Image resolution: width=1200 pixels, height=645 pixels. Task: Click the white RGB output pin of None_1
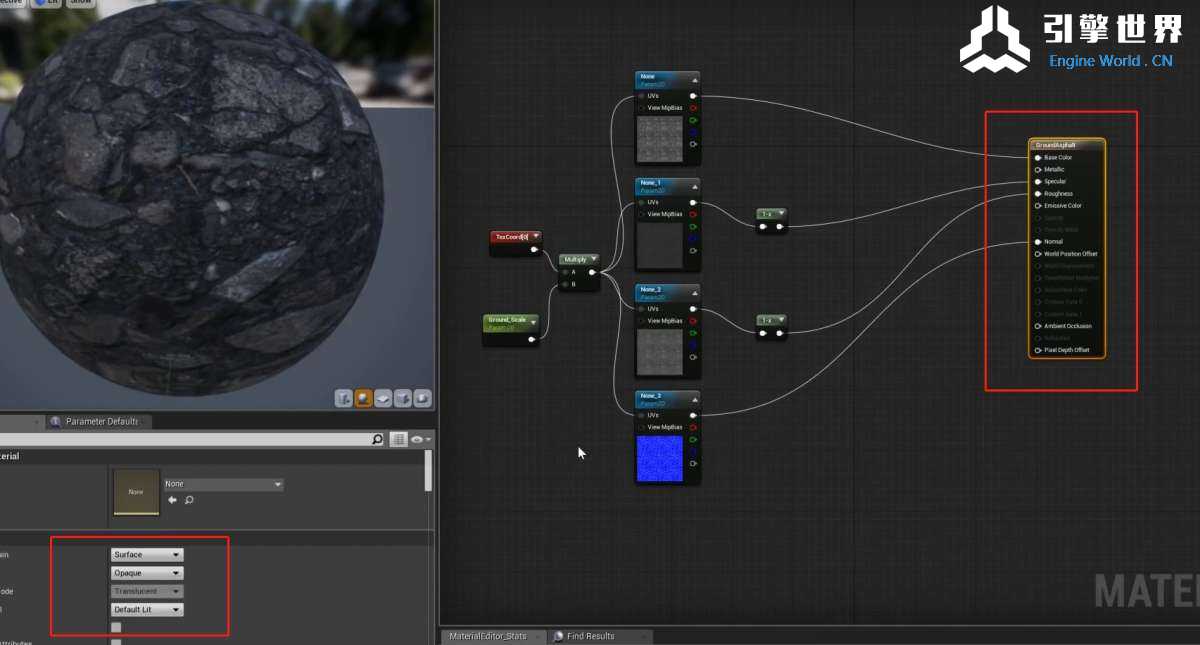(x=693, y=203)
